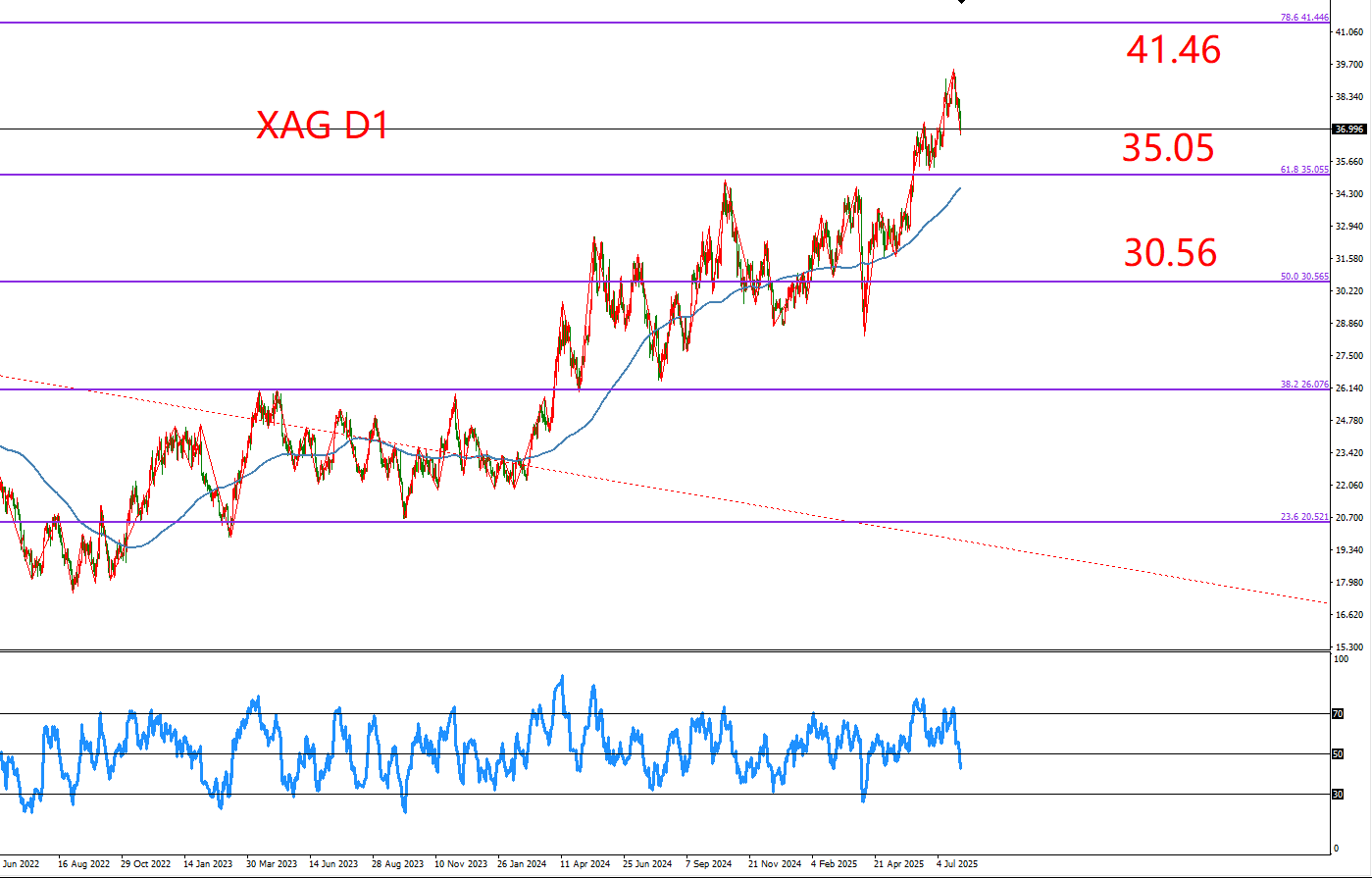Image resolution: width=1372 pixels, height=878 pixels.
Task: Click the 50.0 30.565 Fibonacci level label
Action: [1305, 277]
